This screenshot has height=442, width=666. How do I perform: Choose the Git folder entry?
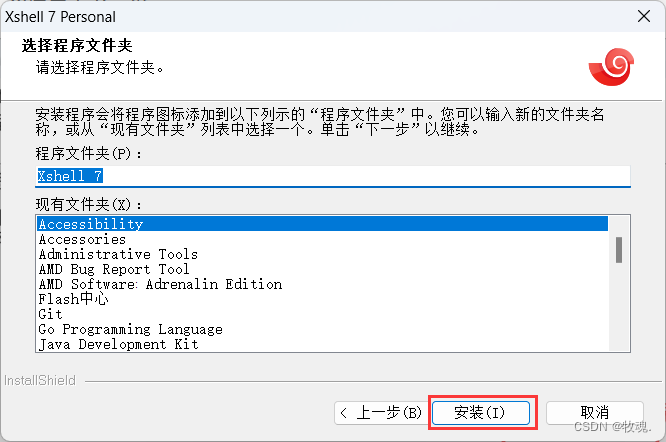coord(323,314)
